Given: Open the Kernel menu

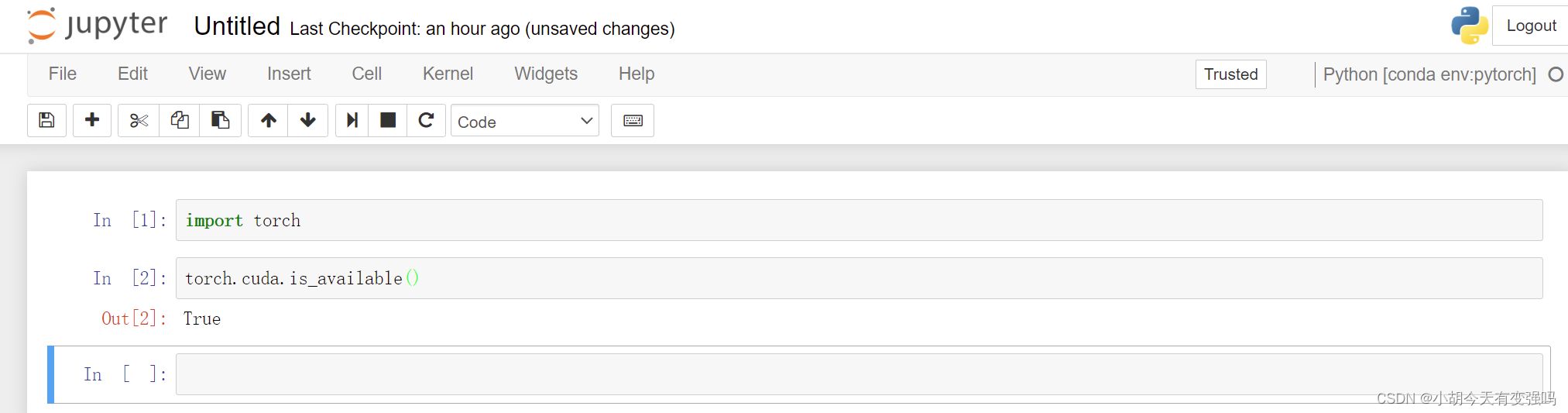Looking at the screenshot, I should pos(448,74).
